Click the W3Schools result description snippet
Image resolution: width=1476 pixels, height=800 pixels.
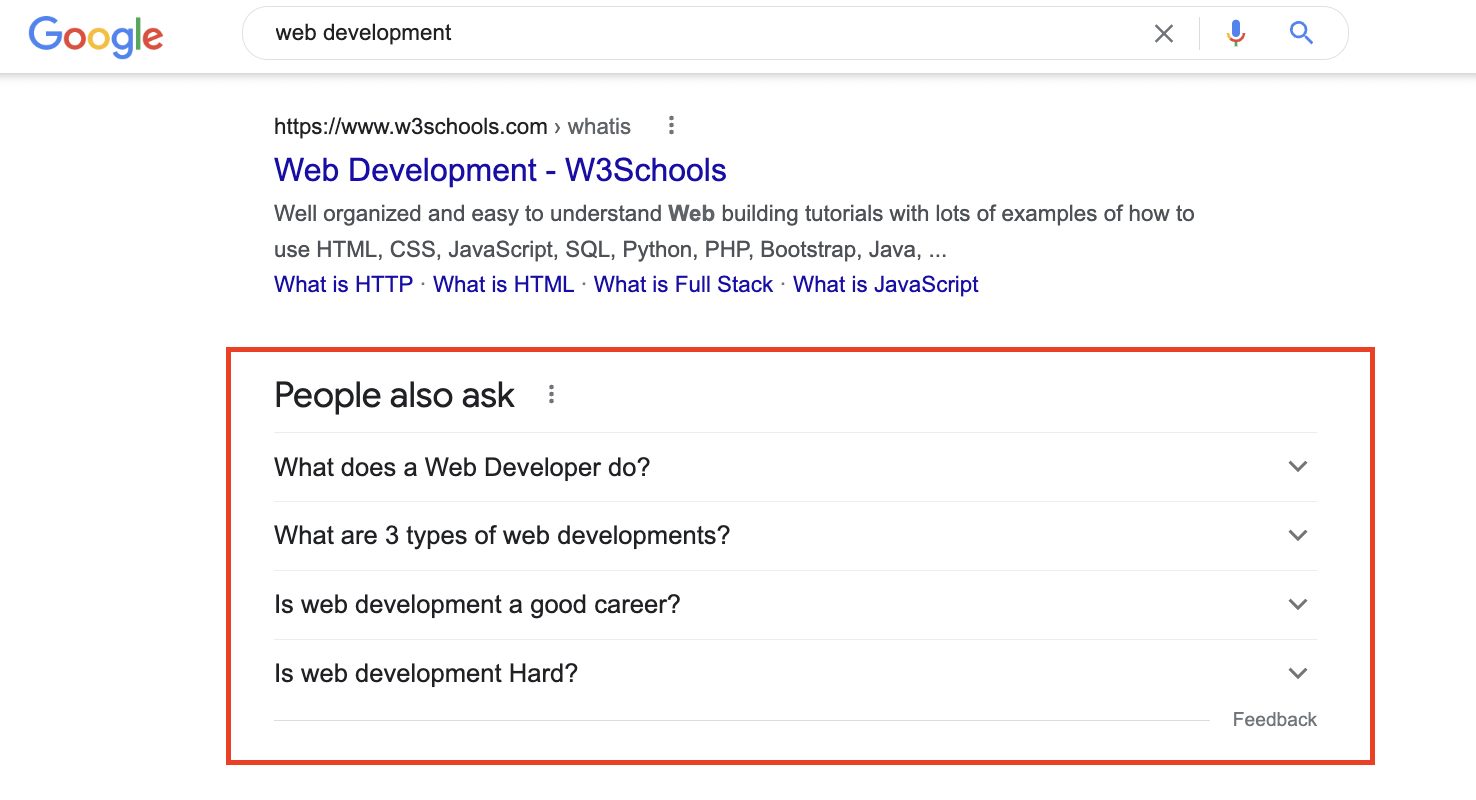tap(734, 231)
